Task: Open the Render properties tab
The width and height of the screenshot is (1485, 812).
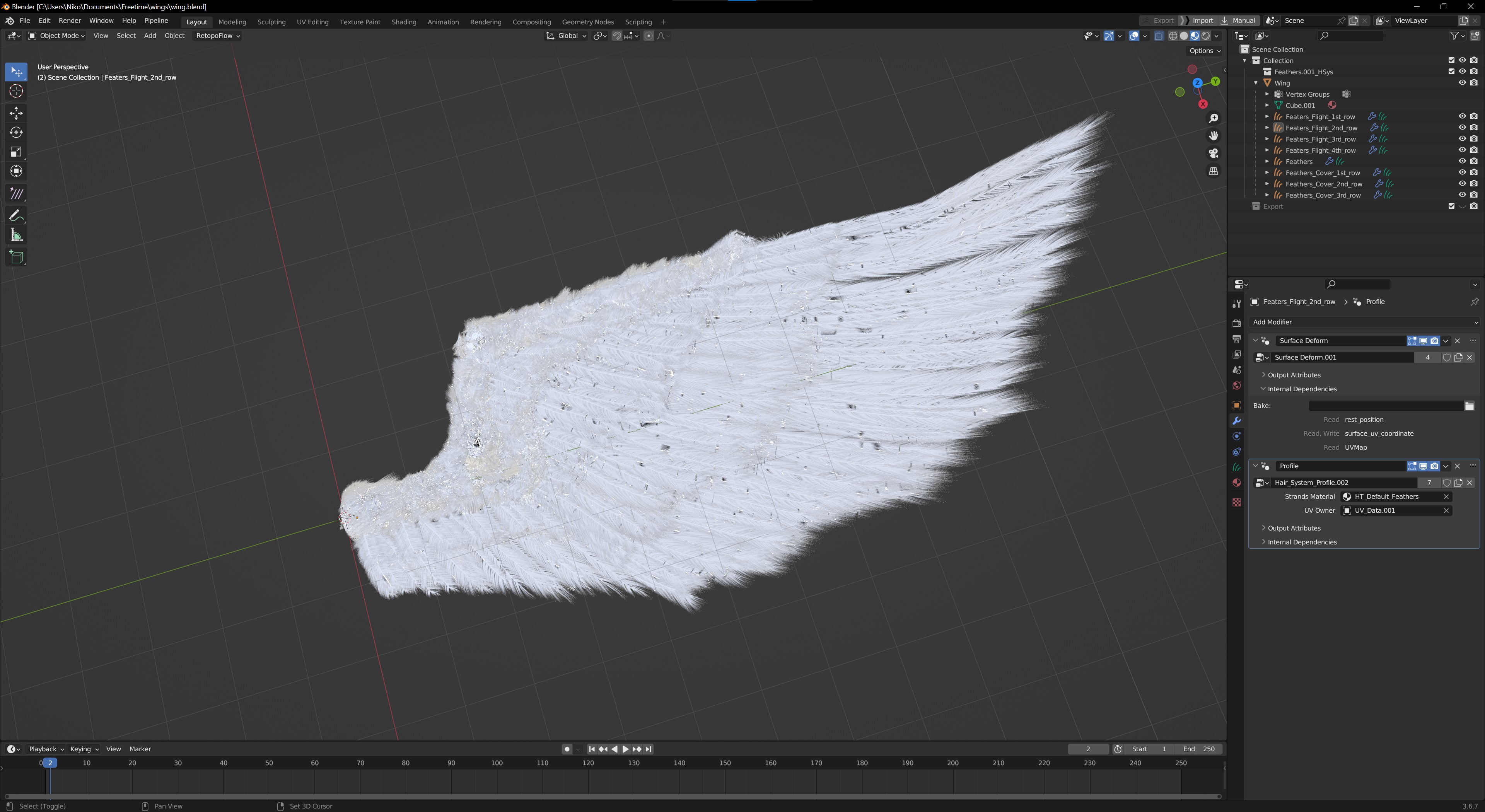Action: coord(1237,323)
